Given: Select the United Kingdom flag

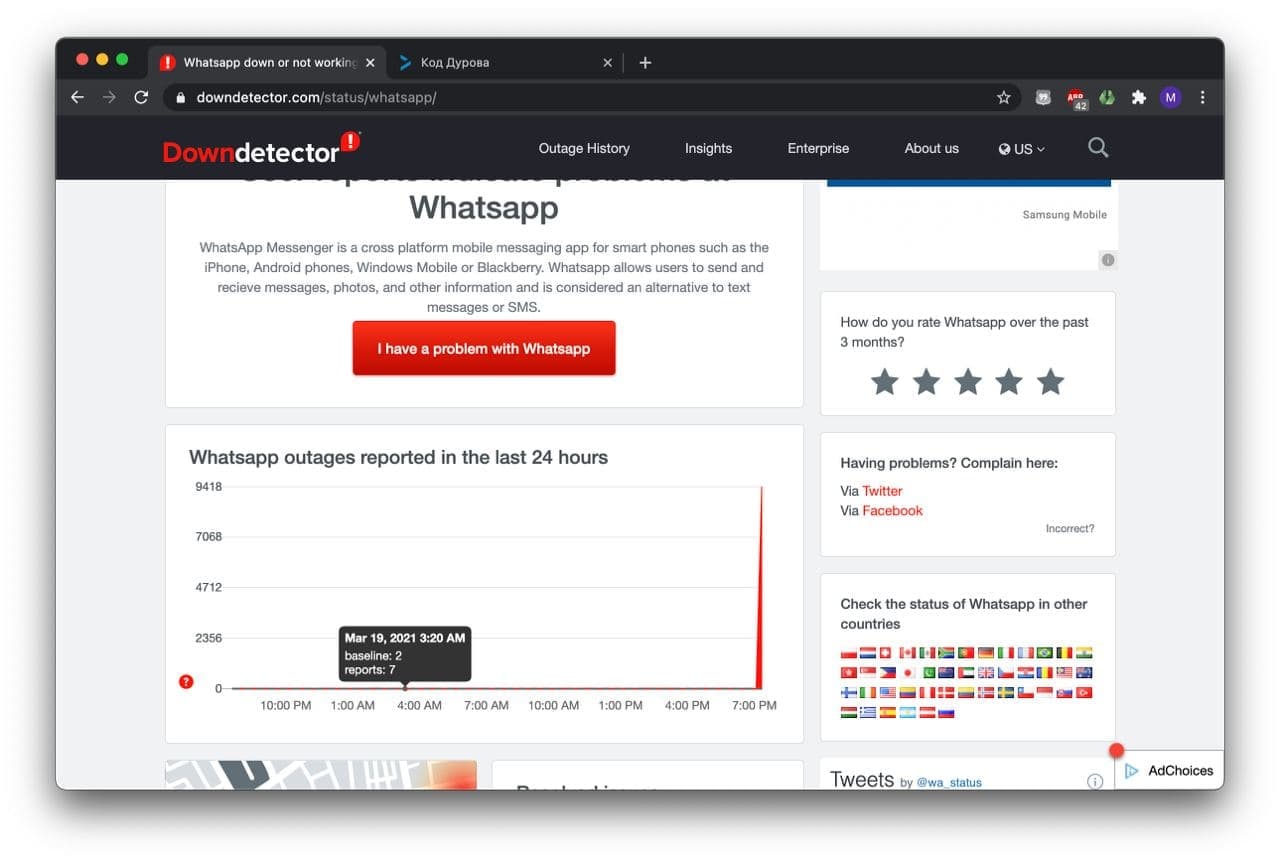Looking at the screenshot, I should click(986, 672).
